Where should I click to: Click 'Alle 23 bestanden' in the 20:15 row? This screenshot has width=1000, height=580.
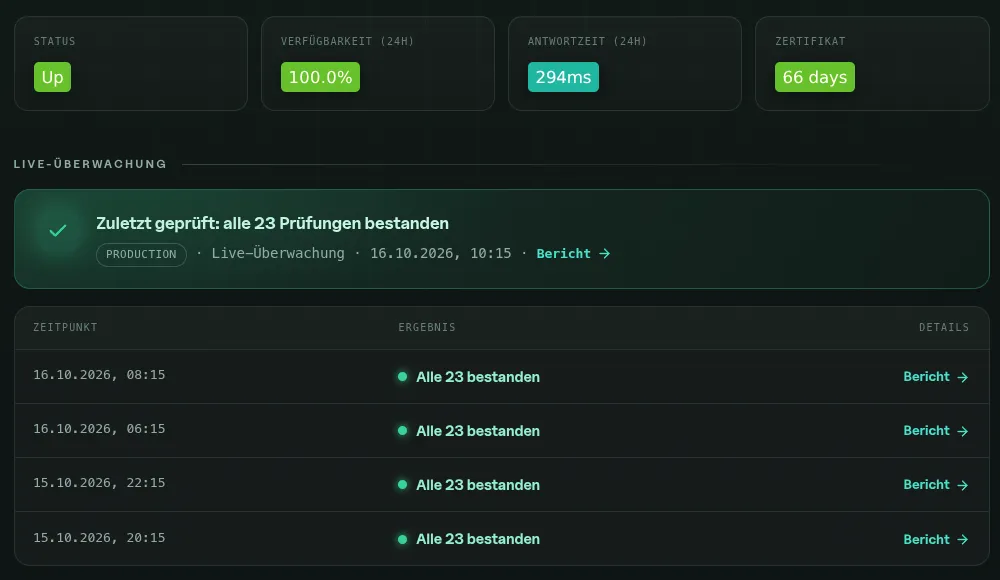pyautogui.click(x=478, y=539)
